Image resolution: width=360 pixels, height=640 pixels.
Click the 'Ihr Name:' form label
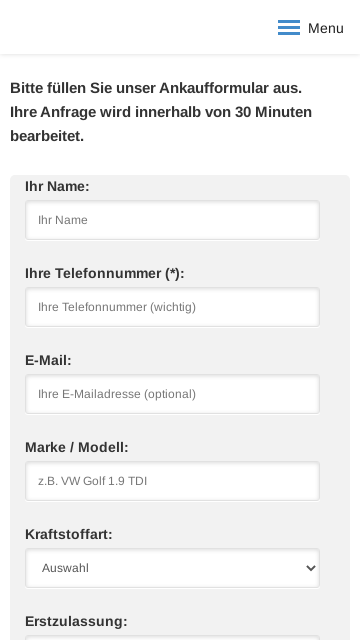coord(57,187)
